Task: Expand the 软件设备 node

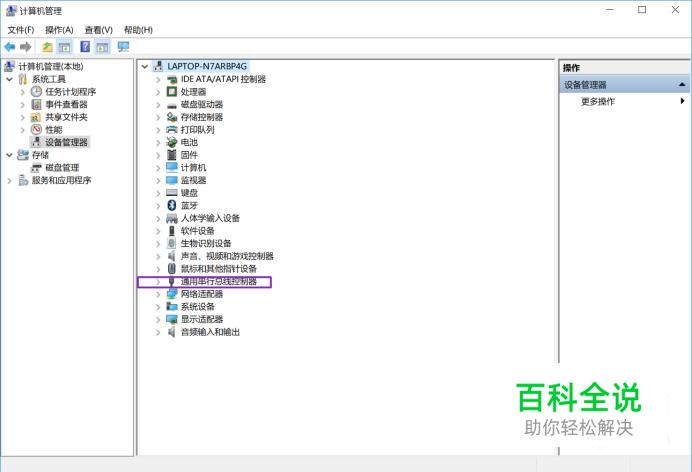Action: tap(158, 231)
